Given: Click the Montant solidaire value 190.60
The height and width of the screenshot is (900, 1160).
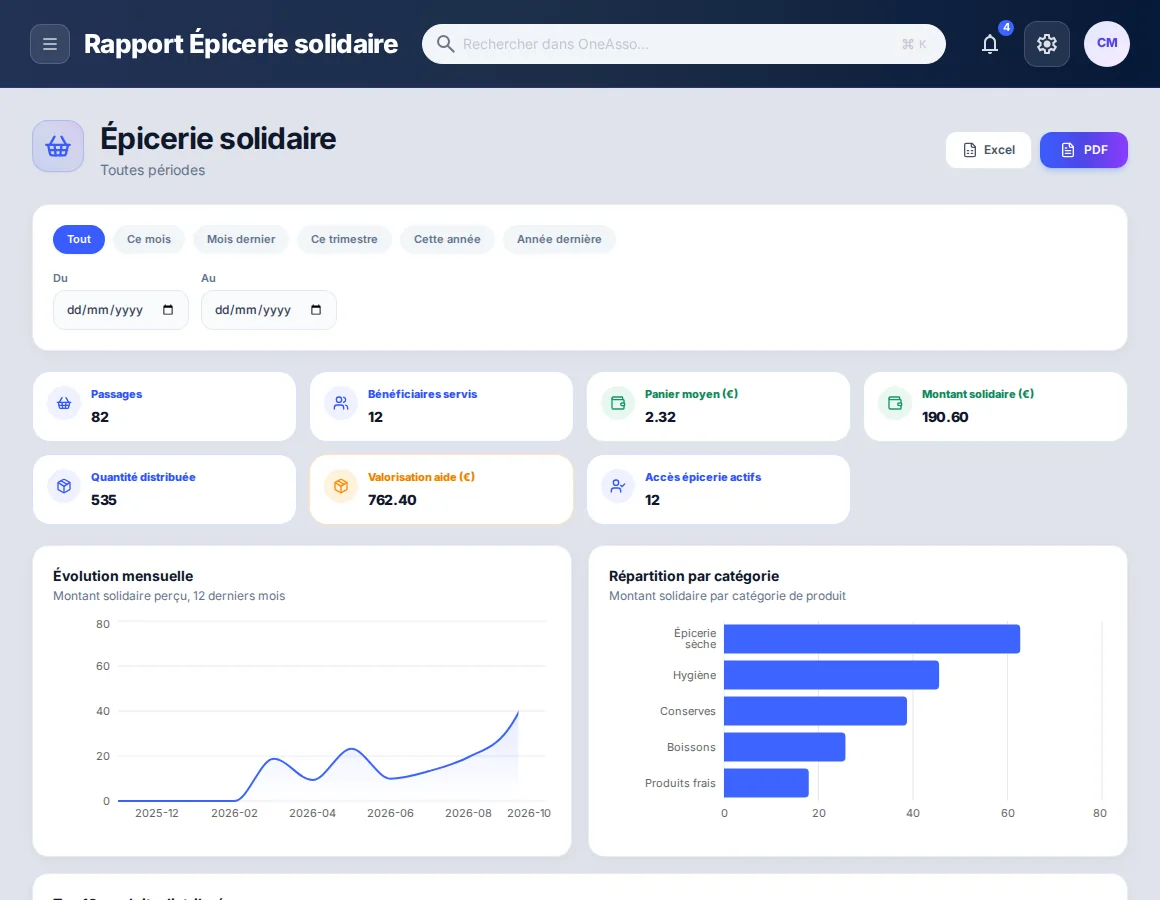Looking at the screenshot, I should (945, 417).
